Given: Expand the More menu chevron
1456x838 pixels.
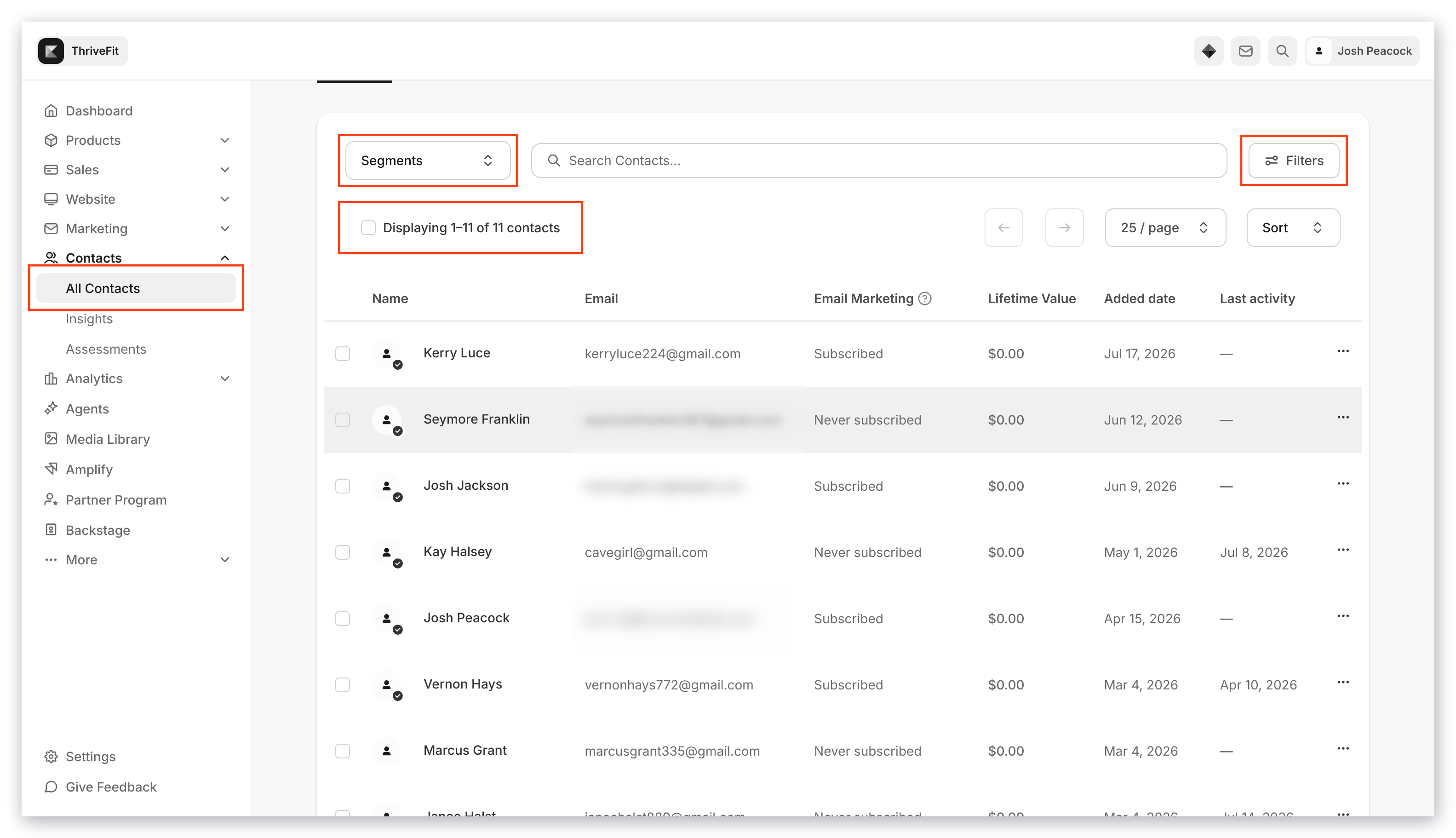Looking at the screenshot, I should click(x=225, y=559).
